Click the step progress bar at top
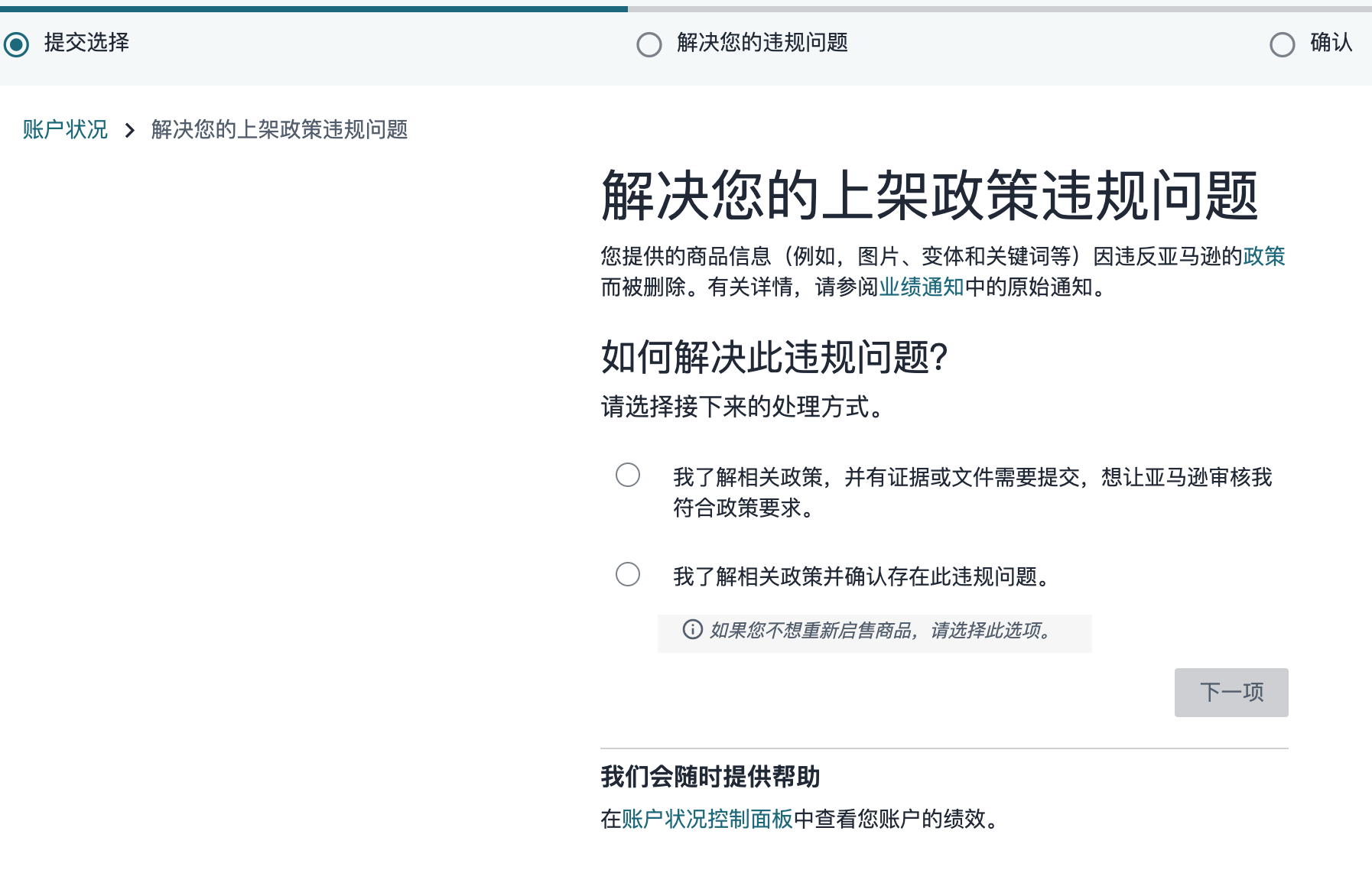The image size is (1372, 870). point(686,9)
